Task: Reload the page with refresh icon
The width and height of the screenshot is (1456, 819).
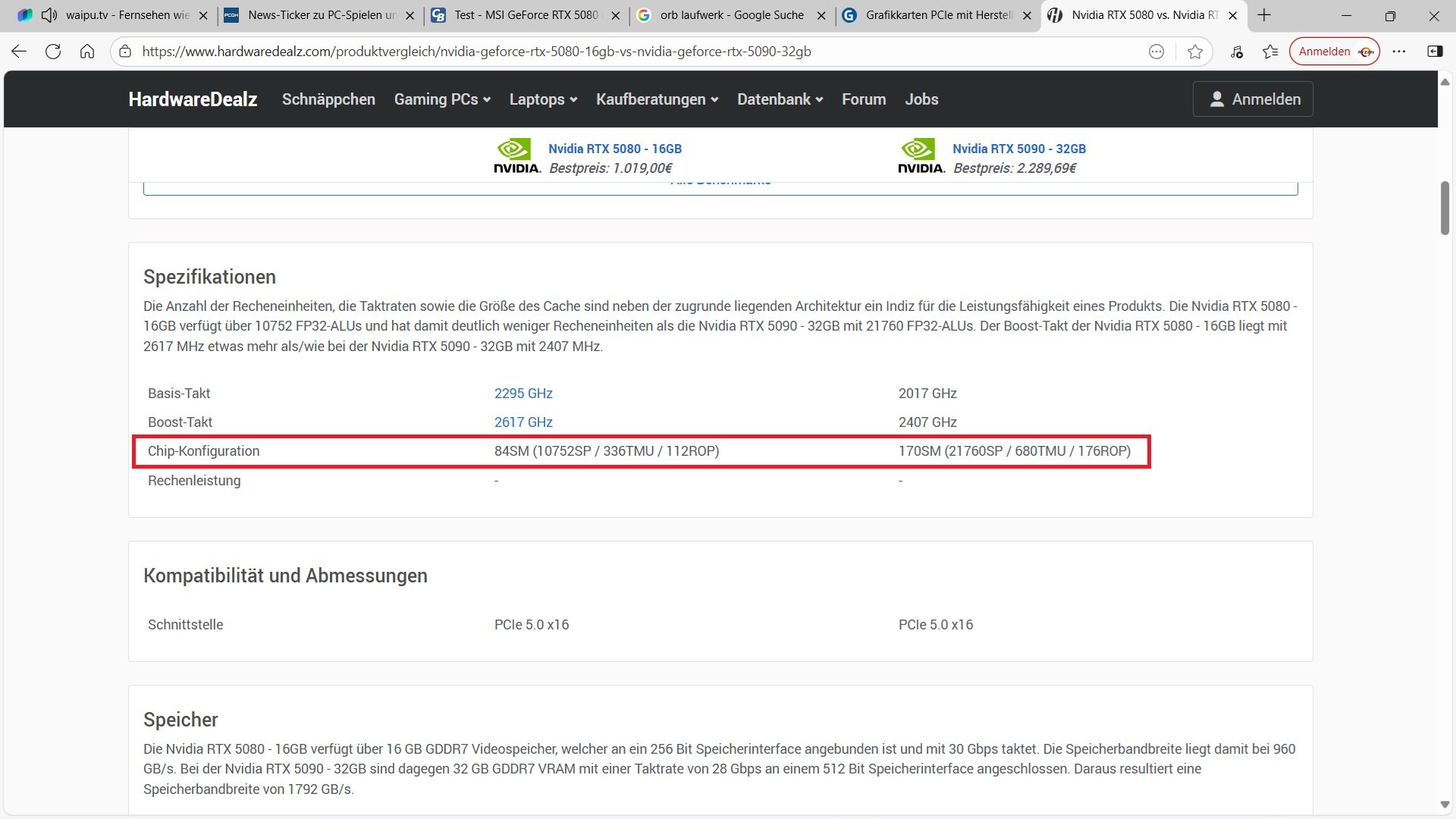Action: [x=53, y=52]
